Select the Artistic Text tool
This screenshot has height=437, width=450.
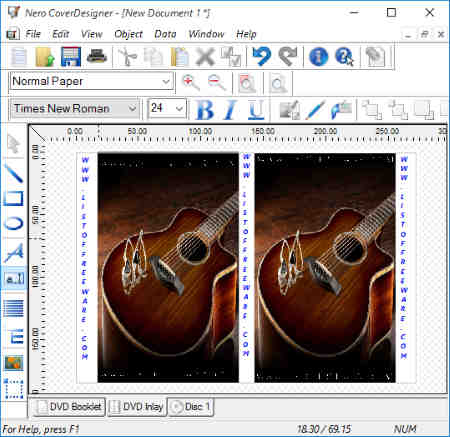point(14,253)
